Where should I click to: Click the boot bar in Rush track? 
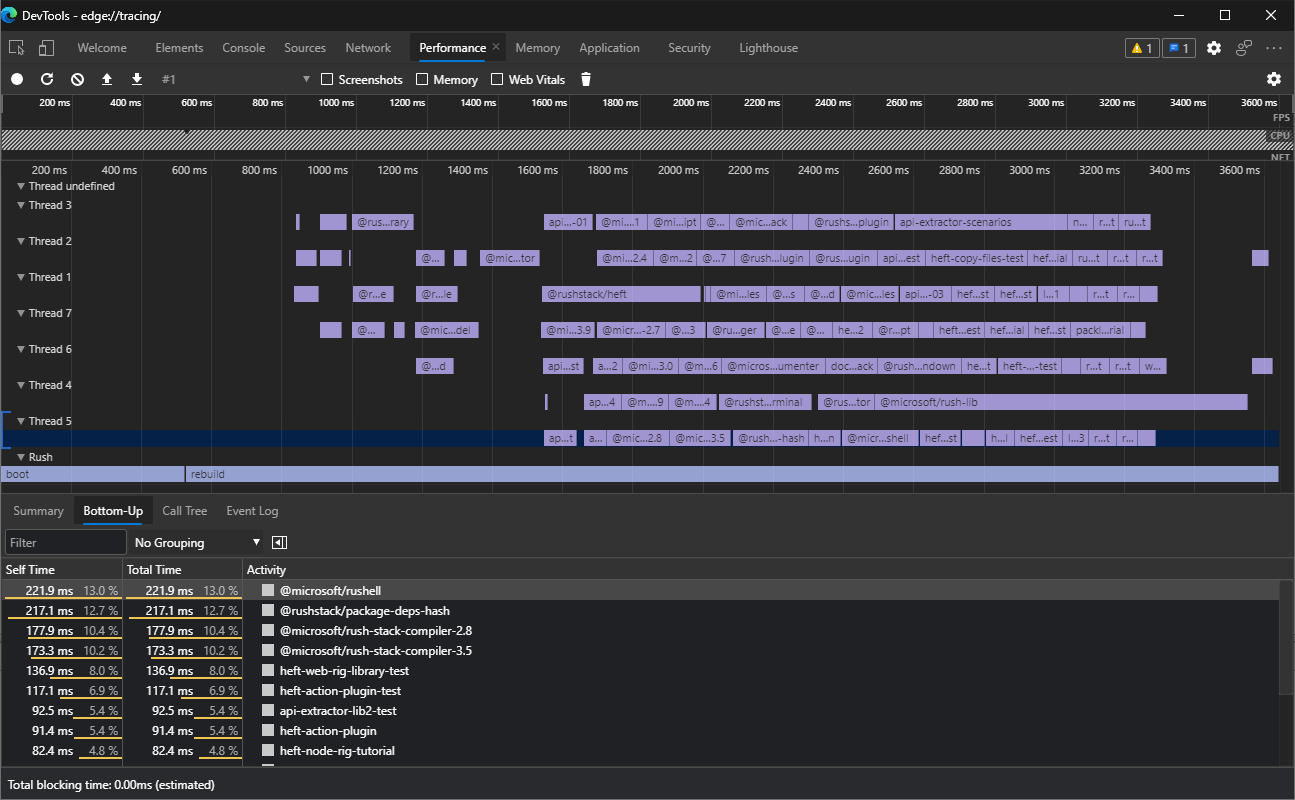pos(92,474)
